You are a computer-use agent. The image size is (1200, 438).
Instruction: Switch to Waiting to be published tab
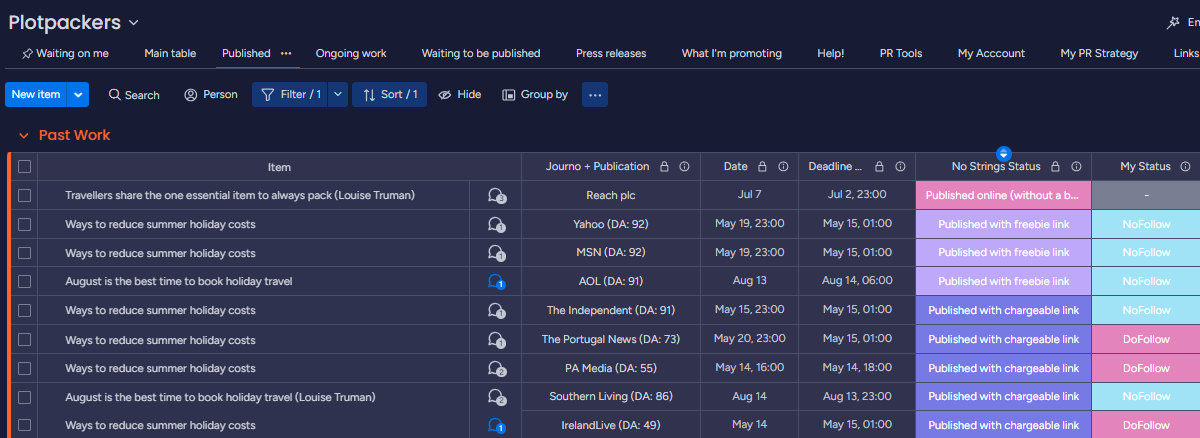[481, 53]
